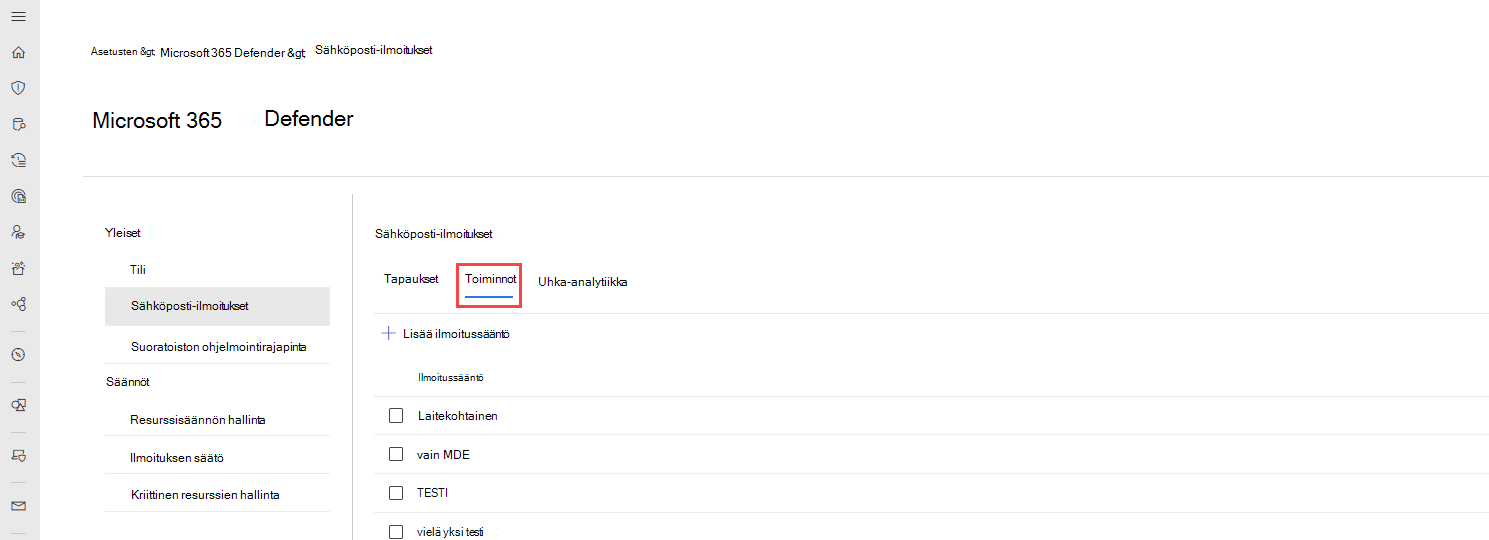Click the Microsoft 365 Defender breadcrumb
Viewport: 1489px width, 540px height.
pyautogui.click(x=232, y=52)
